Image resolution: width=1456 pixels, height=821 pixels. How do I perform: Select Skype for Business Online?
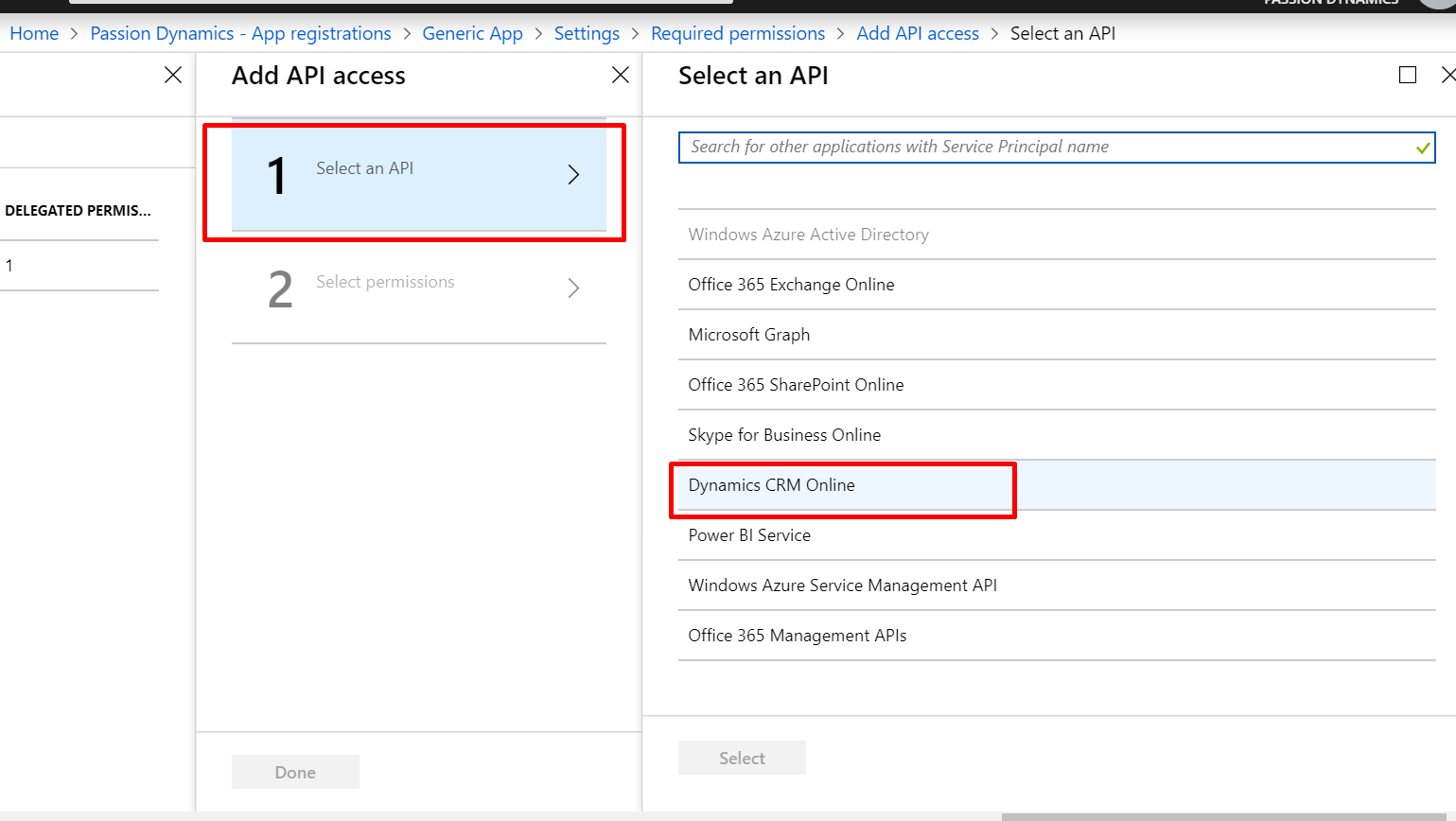784,435
